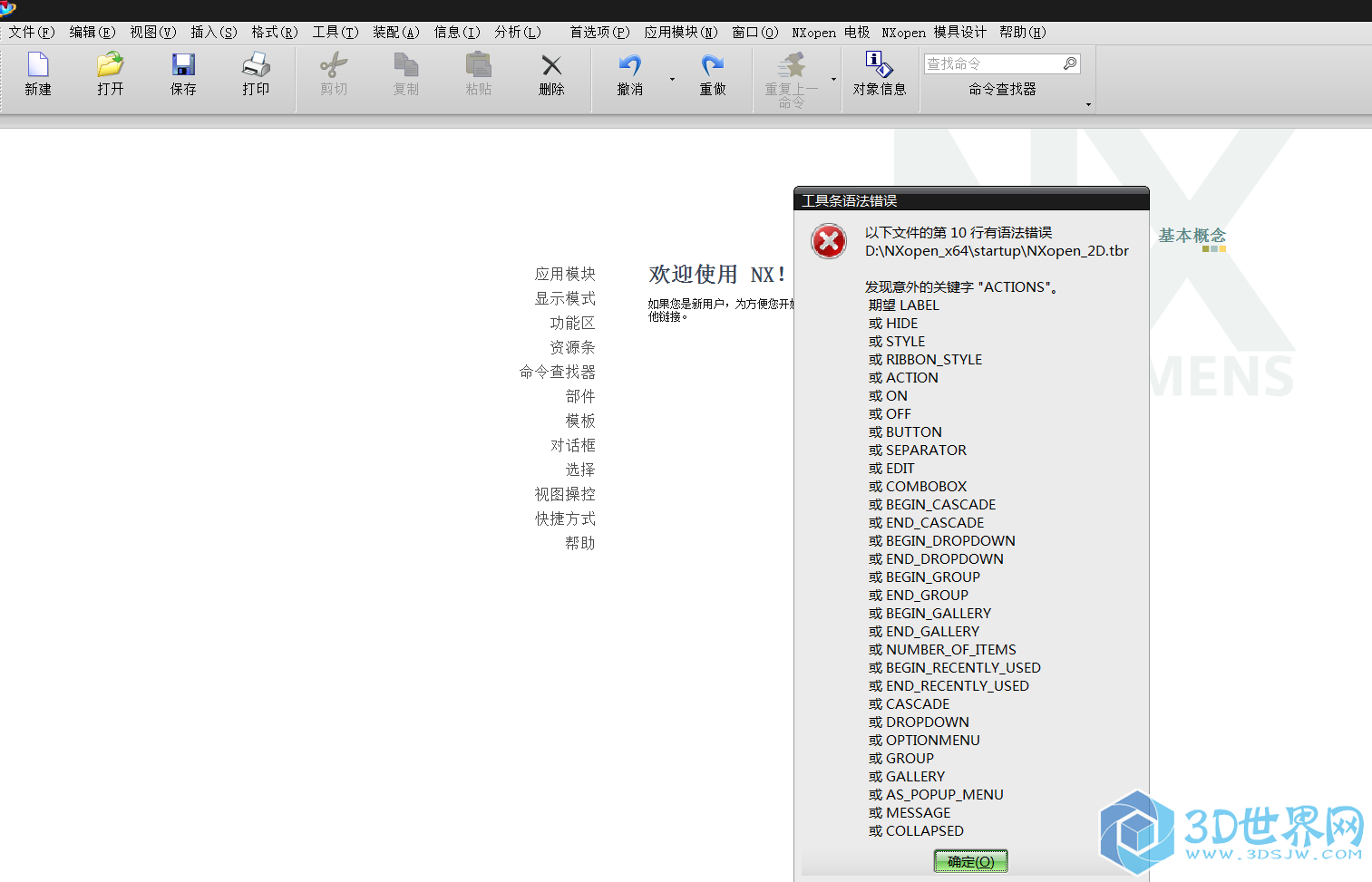
Task: Open a file with 打开 icon
Action: (111, 65)
